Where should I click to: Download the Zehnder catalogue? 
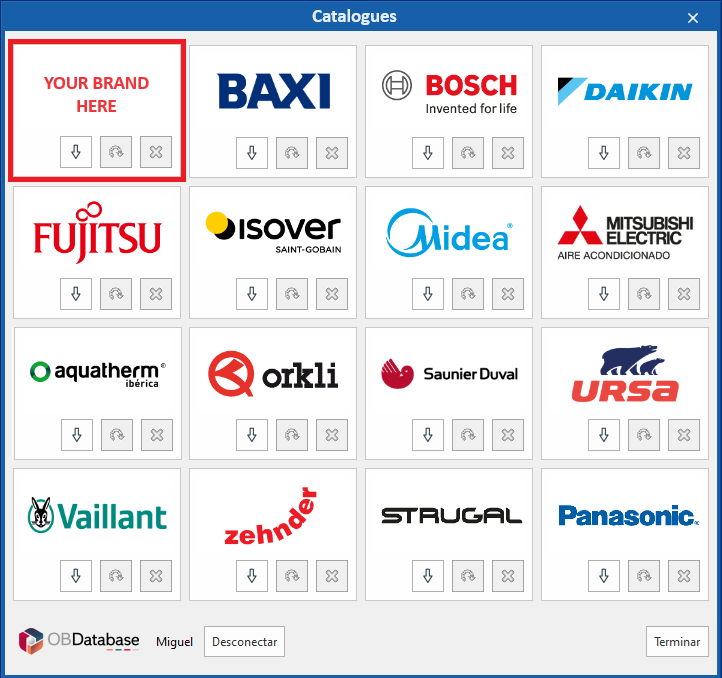[x=252, y=576]
